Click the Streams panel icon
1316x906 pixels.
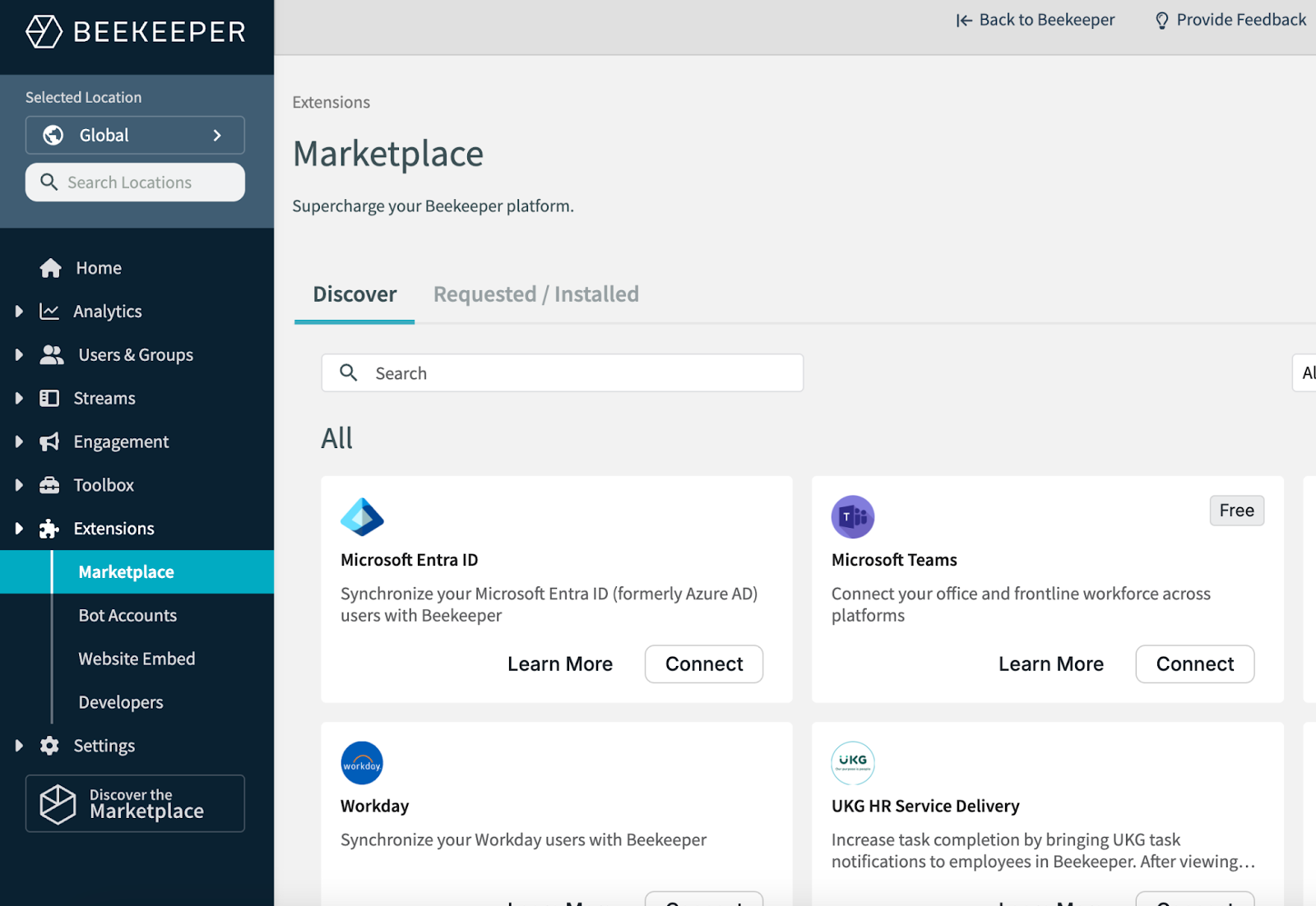49,398
